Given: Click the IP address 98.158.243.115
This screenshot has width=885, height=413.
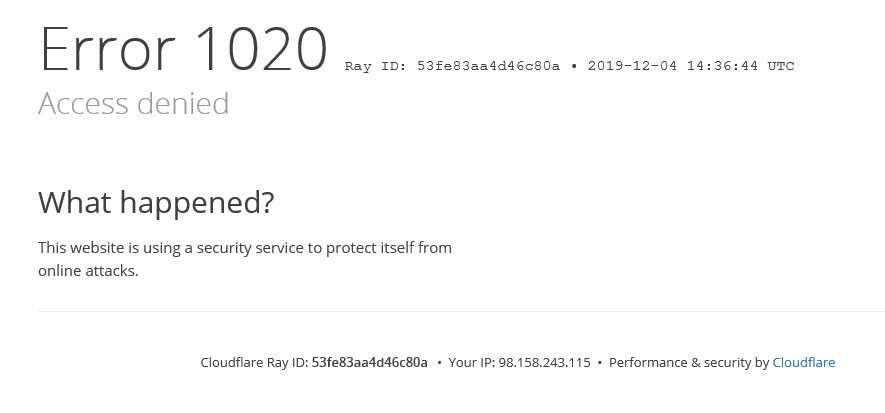Looking at the screenshot, I should (x=544, y=362).
